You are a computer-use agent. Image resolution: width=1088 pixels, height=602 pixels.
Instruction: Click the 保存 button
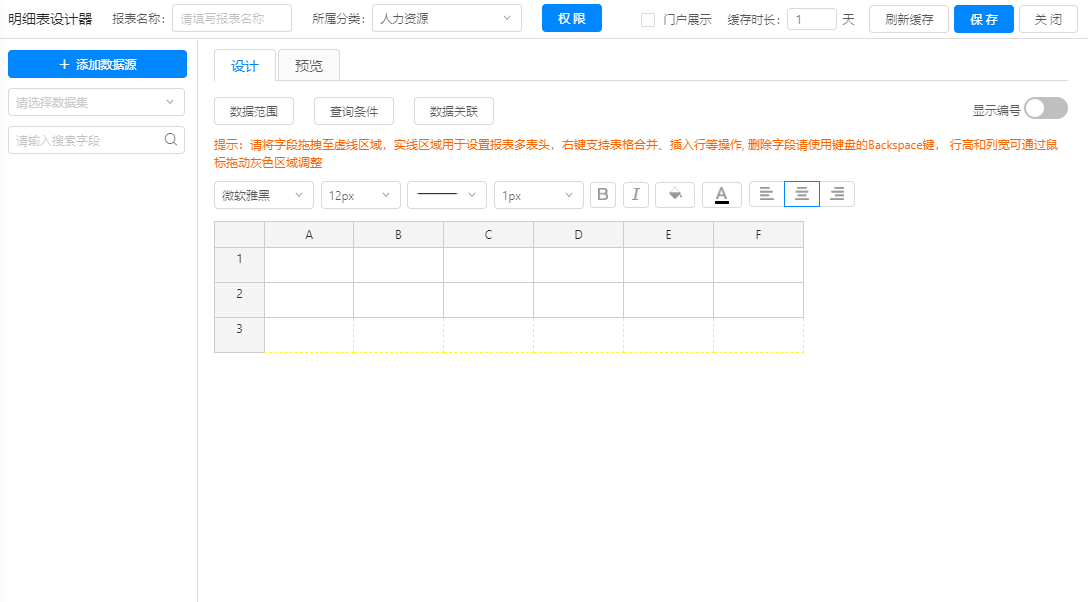coord(984,19)
